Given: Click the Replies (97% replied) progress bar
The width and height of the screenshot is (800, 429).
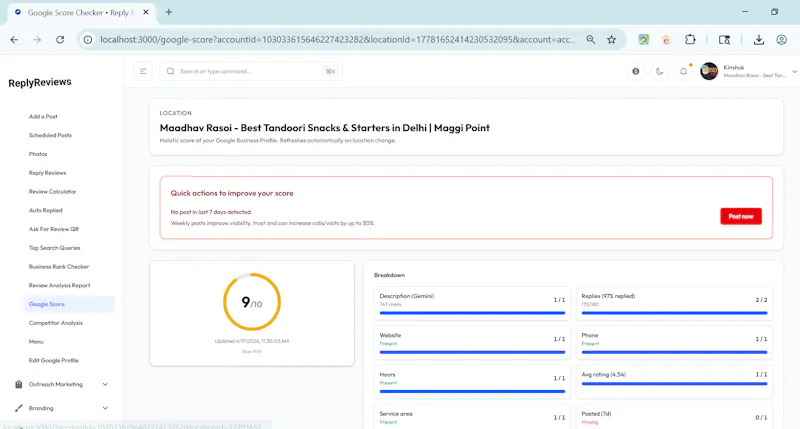Looking at the screenshot, I should 674,313.
